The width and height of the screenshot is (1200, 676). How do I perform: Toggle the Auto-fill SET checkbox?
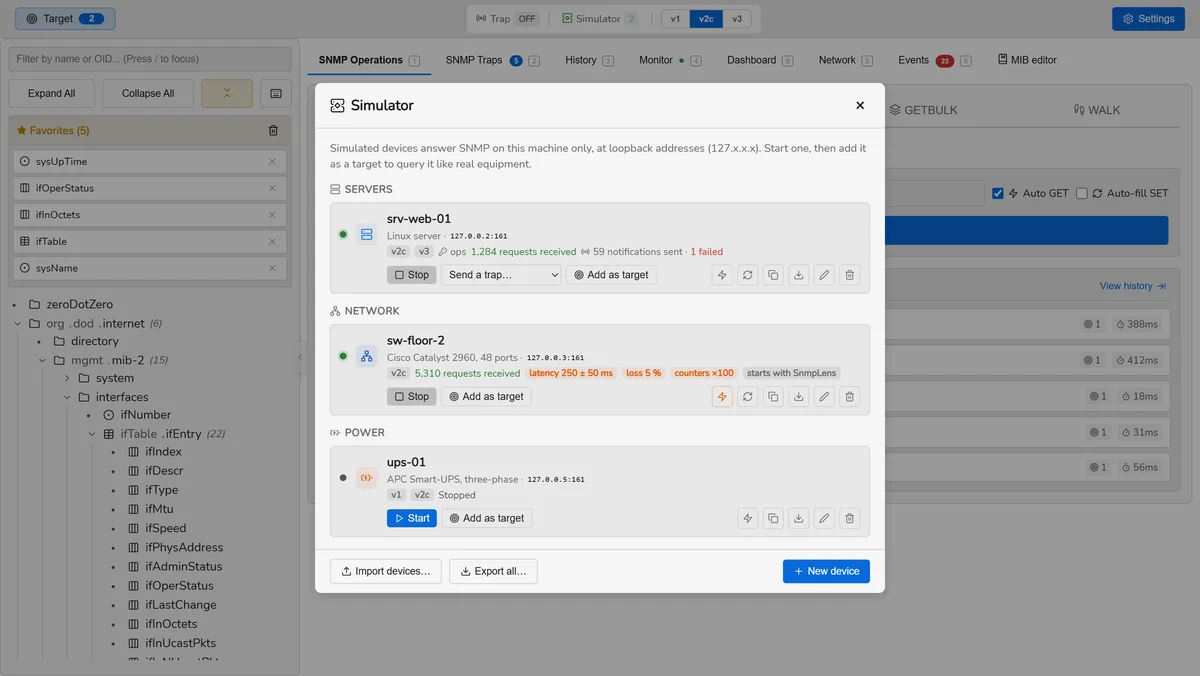point(1082,193)
